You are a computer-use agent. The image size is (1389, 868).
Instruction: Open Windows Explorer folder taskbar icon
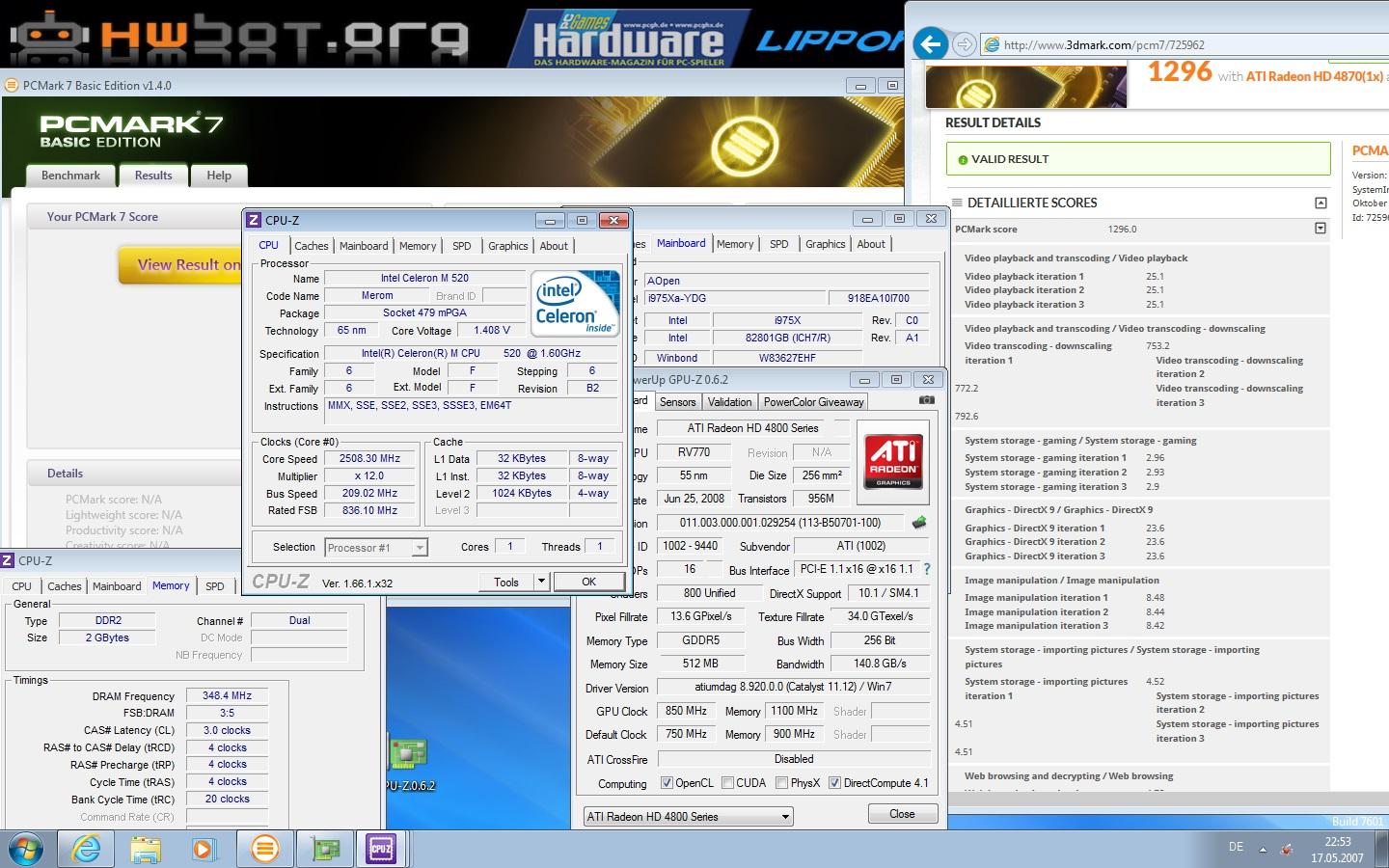tap(146, 849)
